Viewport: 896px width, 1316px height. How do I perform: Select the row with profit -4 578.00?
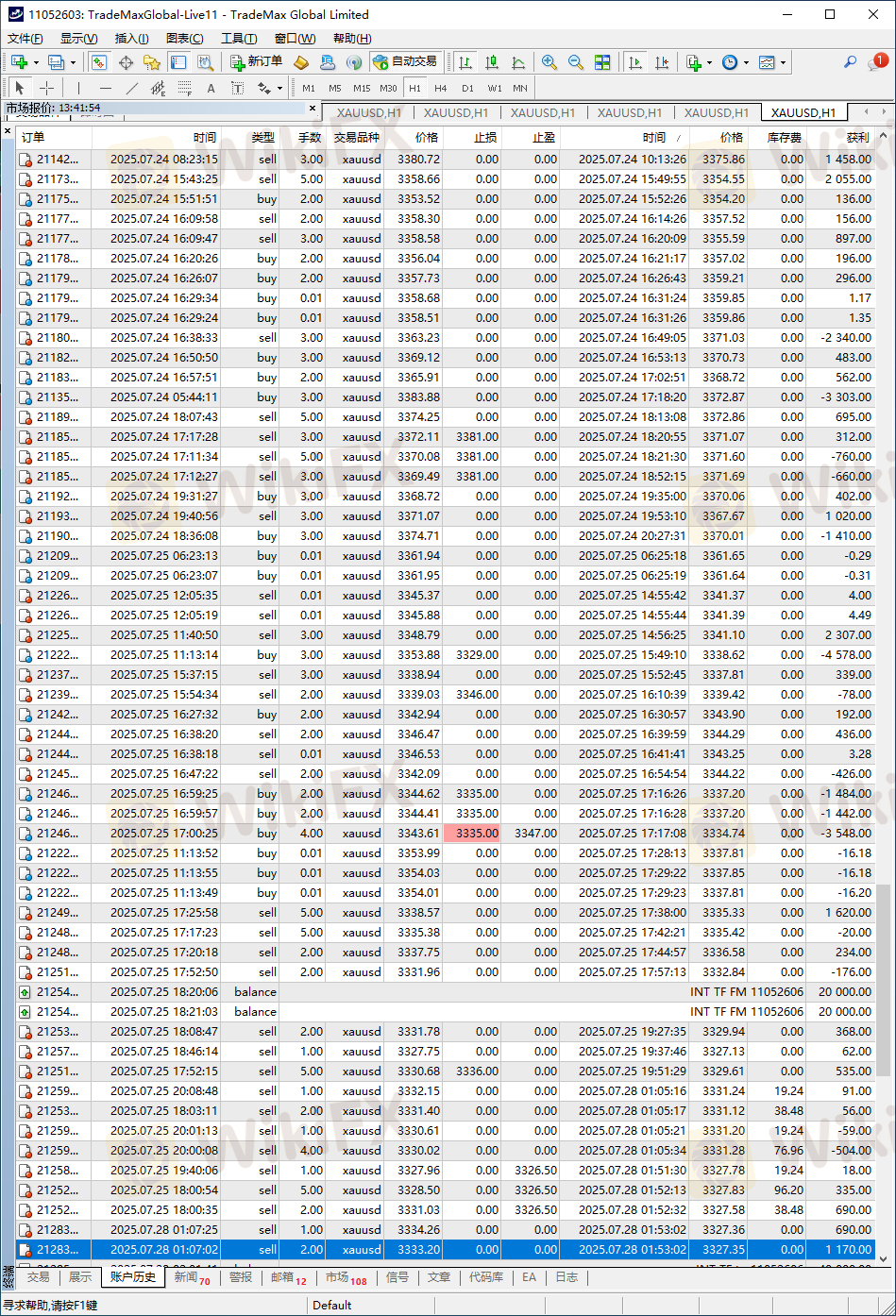tap(446, 655)
